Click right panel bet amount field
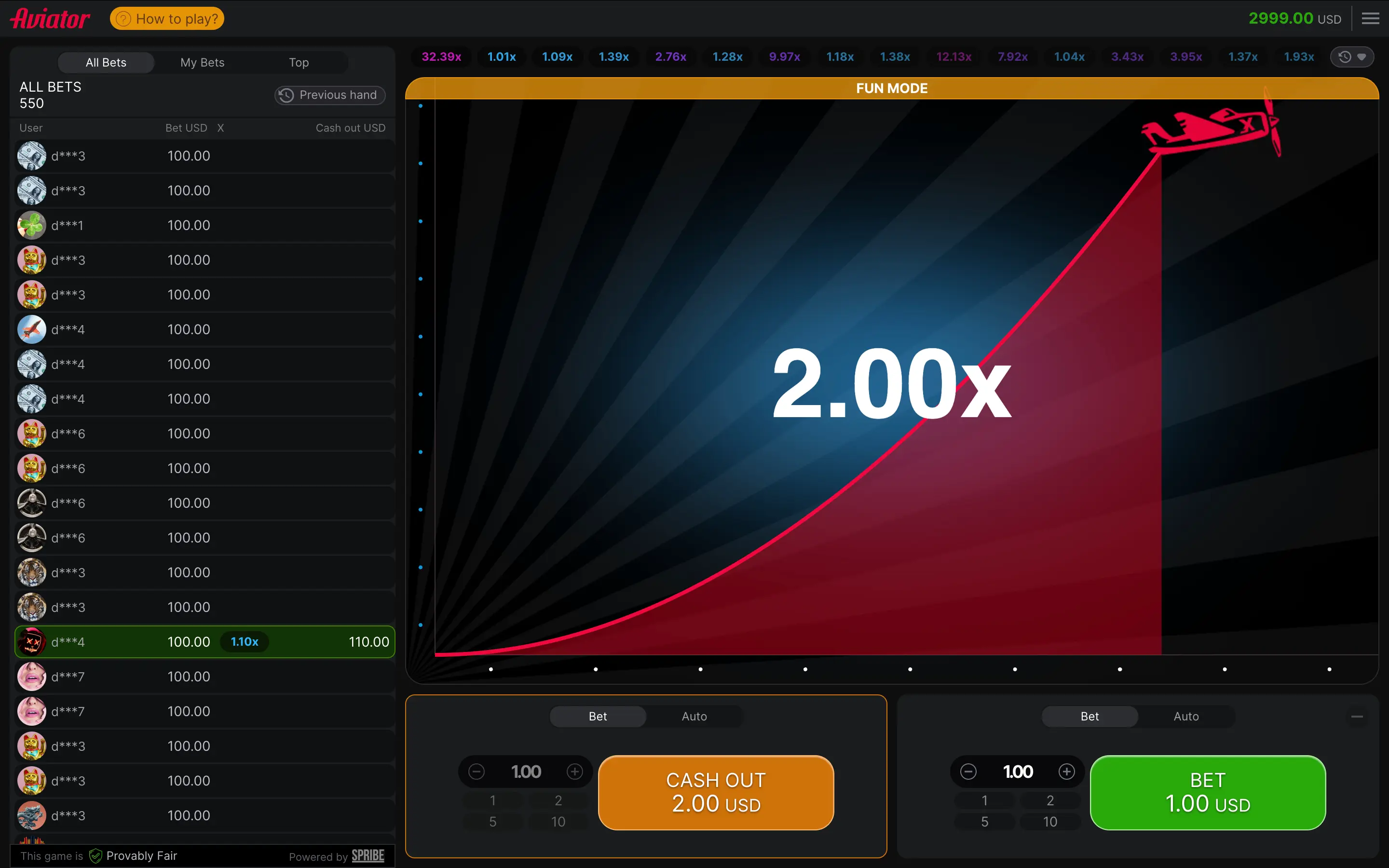 [x=1018, y=772]
